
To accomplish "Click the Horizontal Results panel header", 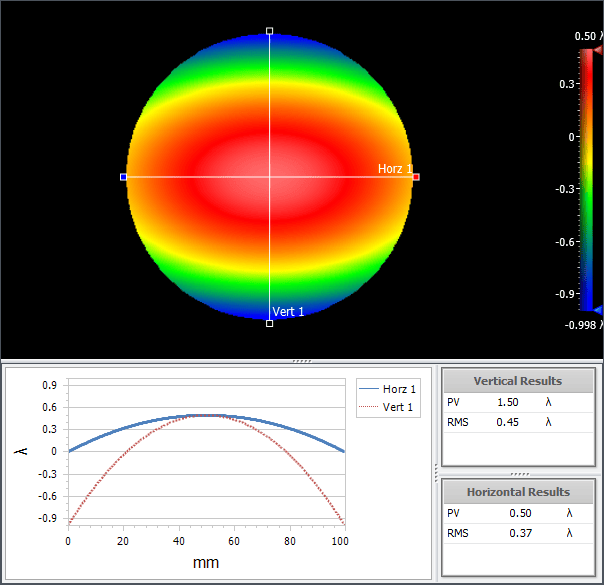I will (x=517, y=492).
